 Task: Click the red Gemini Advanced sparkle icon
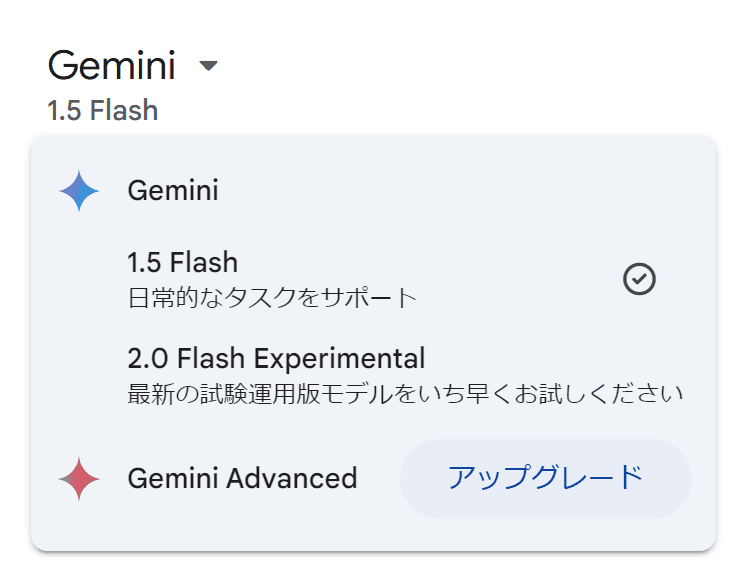79,479
